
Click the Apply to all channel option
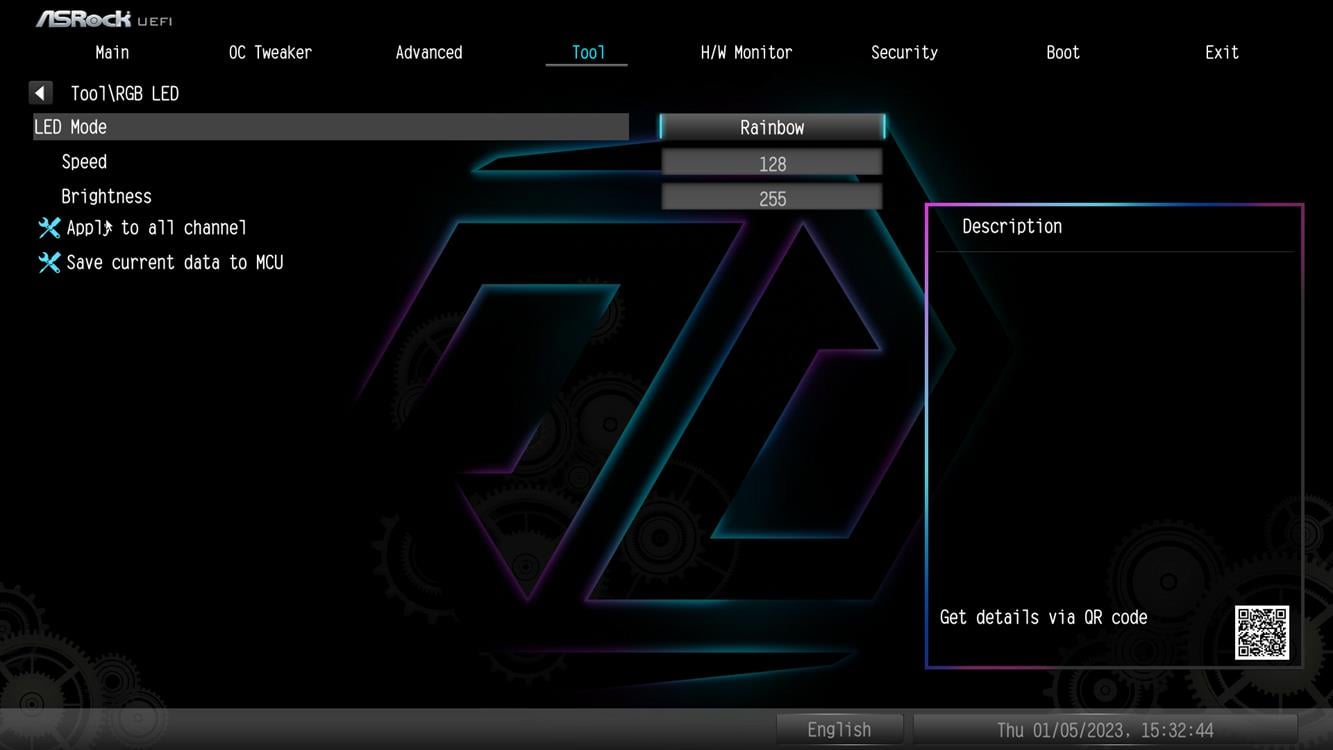click(156, 228)
